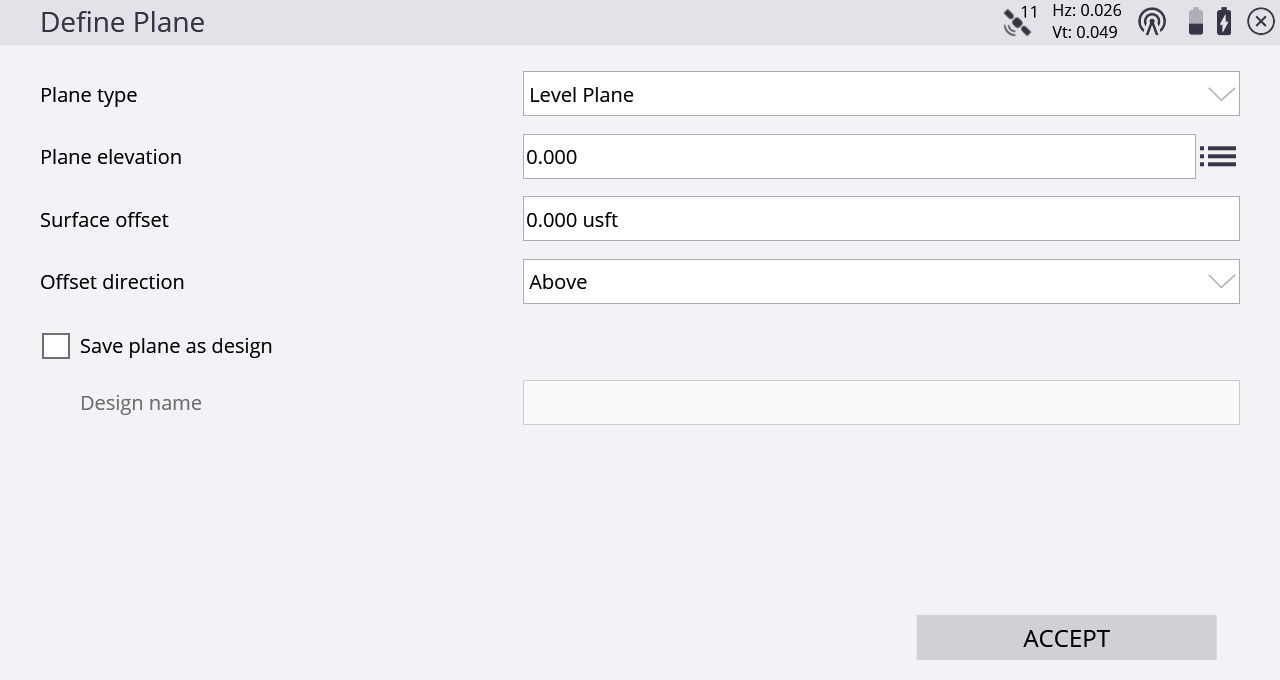Click the 'Save plane as design' label text
The height and width of the screenshot is (680, 1280).
[x=176, y=346]
